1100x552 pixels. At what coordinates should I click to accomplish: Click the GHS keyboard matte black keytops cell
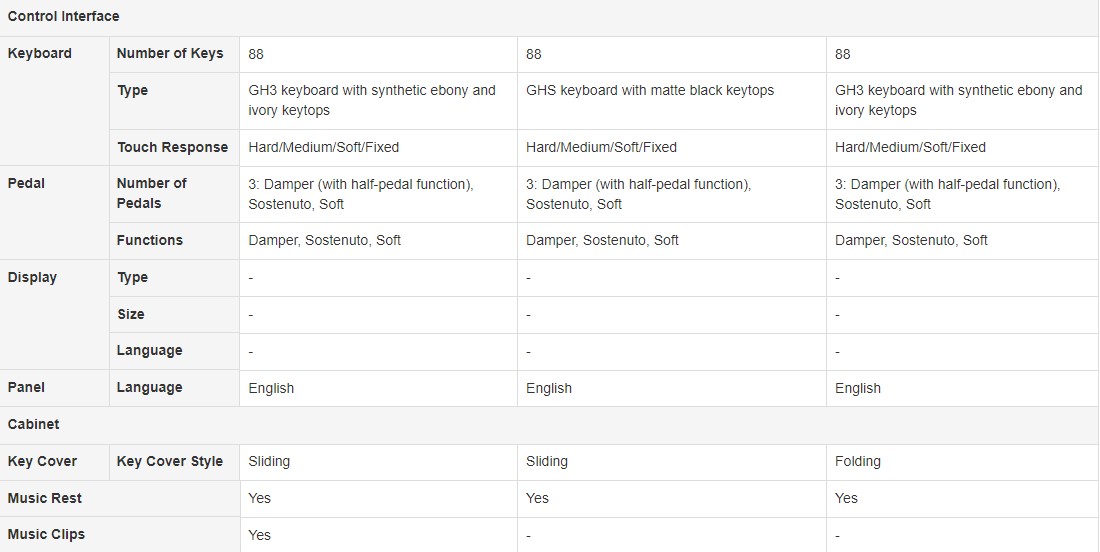[650, 90]
